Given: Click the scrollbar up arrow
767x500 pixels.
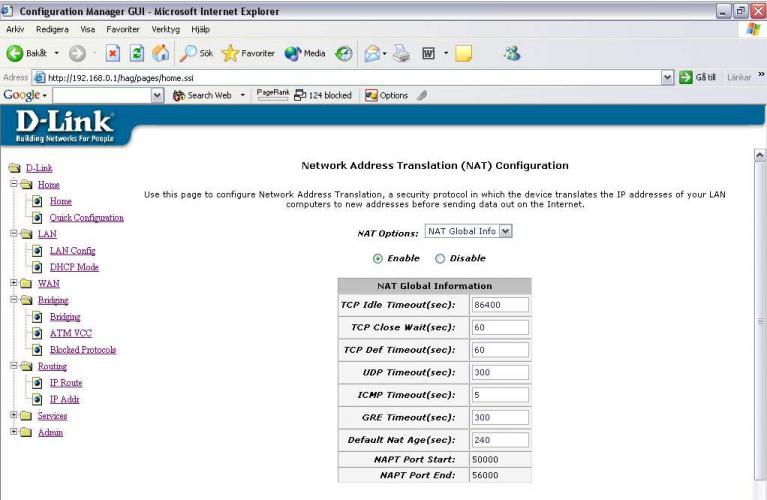Looking at the screenshot, I should (760, 155).
